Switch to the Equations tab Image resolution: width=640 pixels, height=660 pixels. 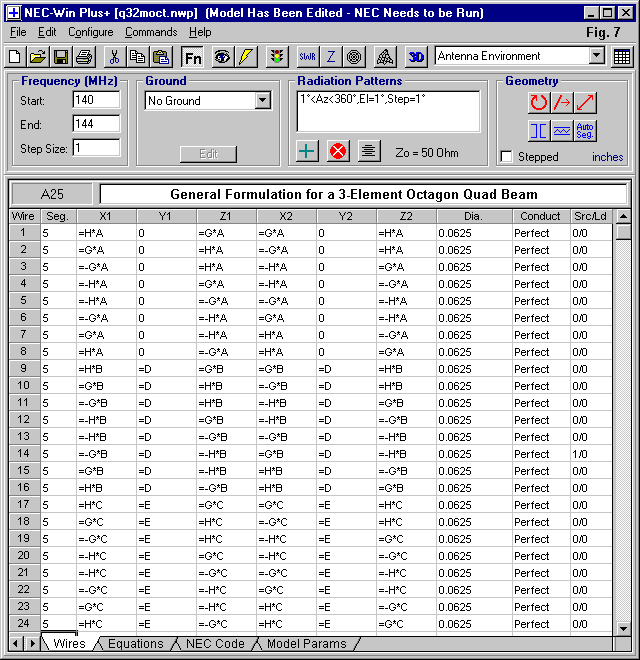pos(135,644)
